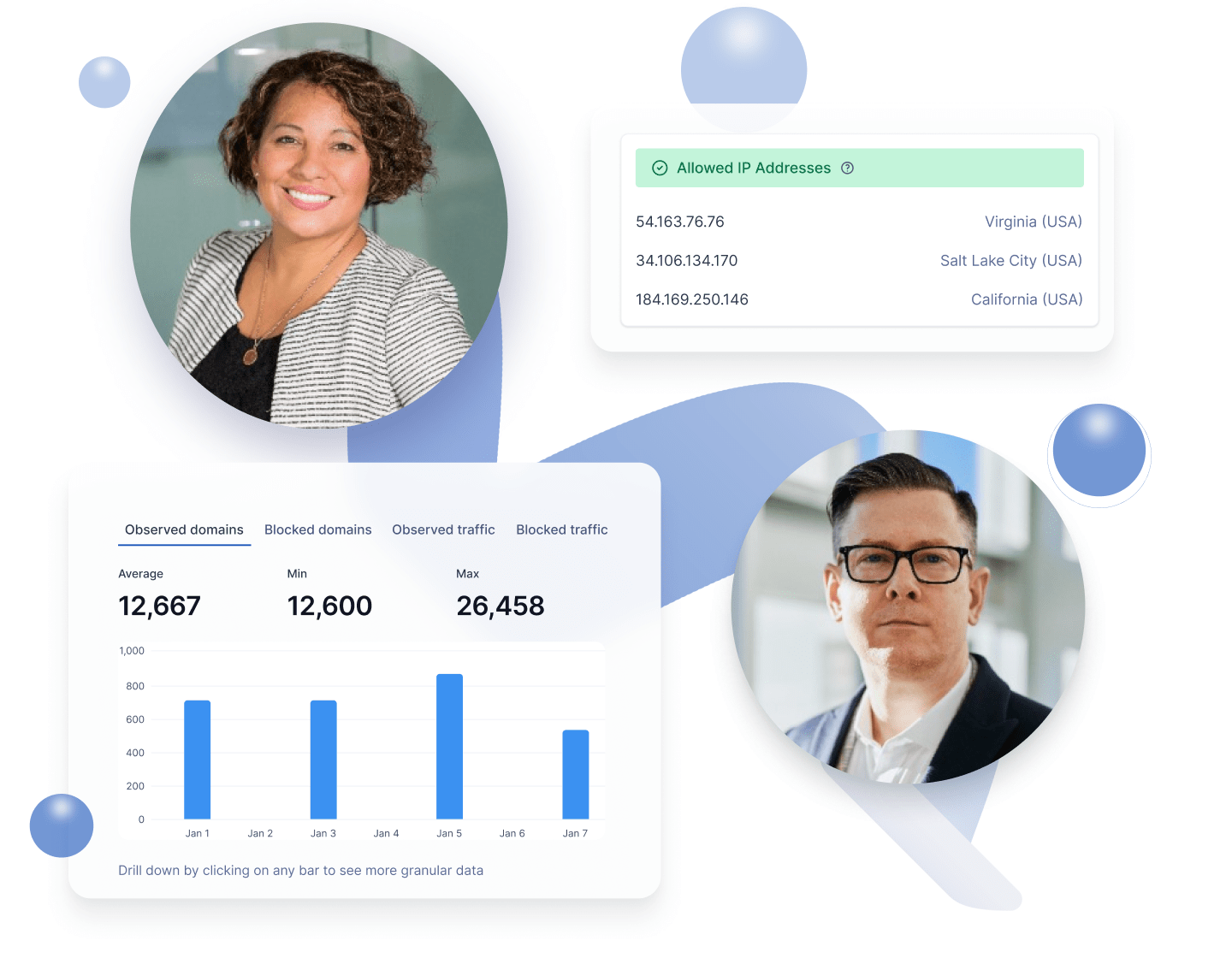1232x958 pixels.
Task: Click the large sphere above the IP panel
Action: pyautogui.click(x=743, y=67)
